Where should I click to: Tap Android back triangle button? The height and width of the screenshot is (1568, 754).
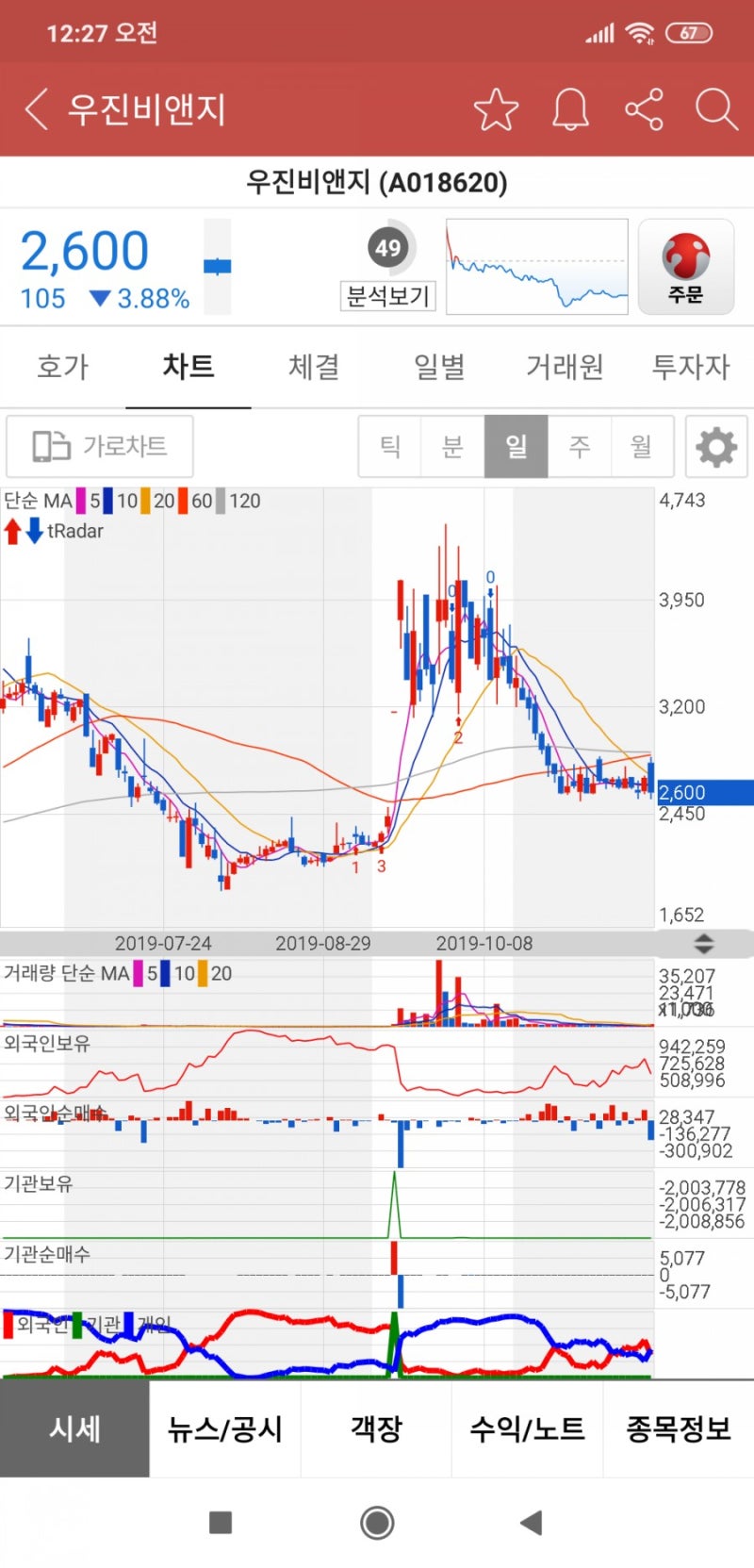coord(532,1522)
